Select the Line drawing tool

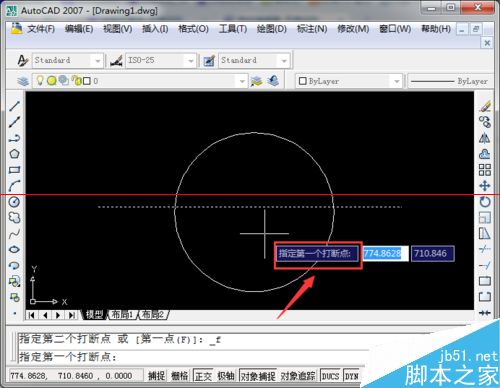pyautogui.click(x=14, y=106)
